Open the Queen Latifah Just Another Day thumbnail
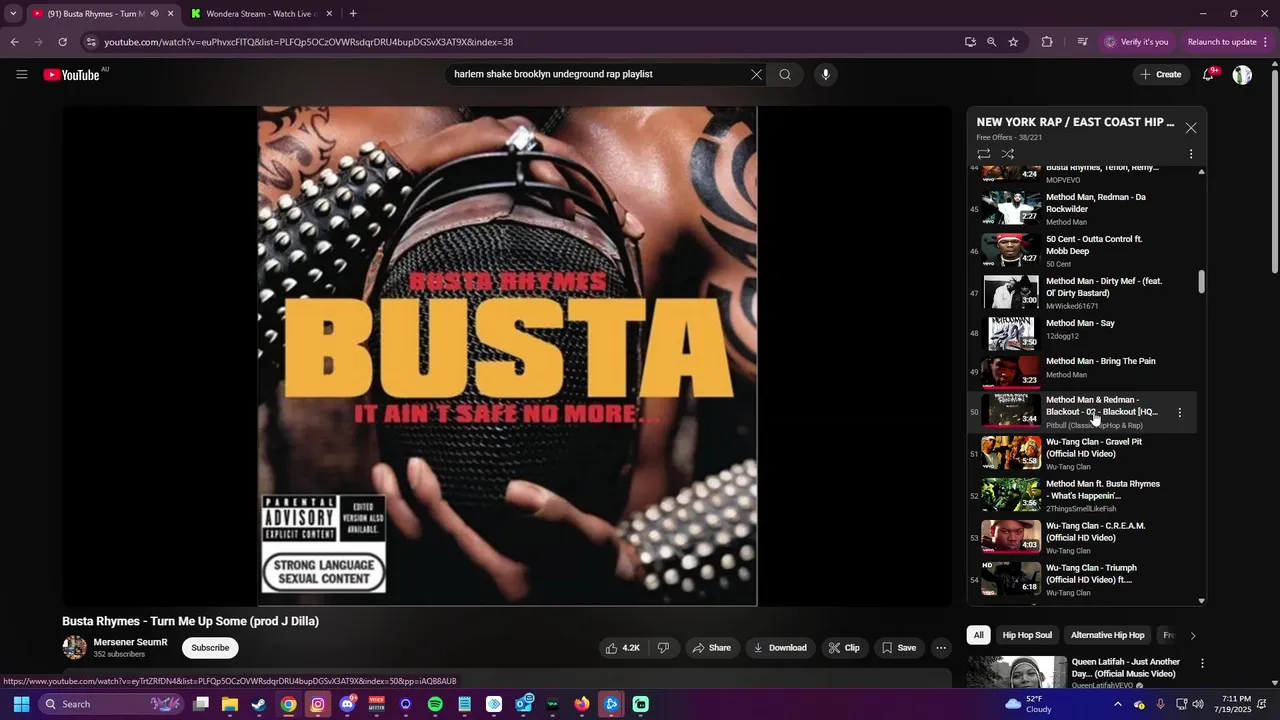 (1017, 672)
